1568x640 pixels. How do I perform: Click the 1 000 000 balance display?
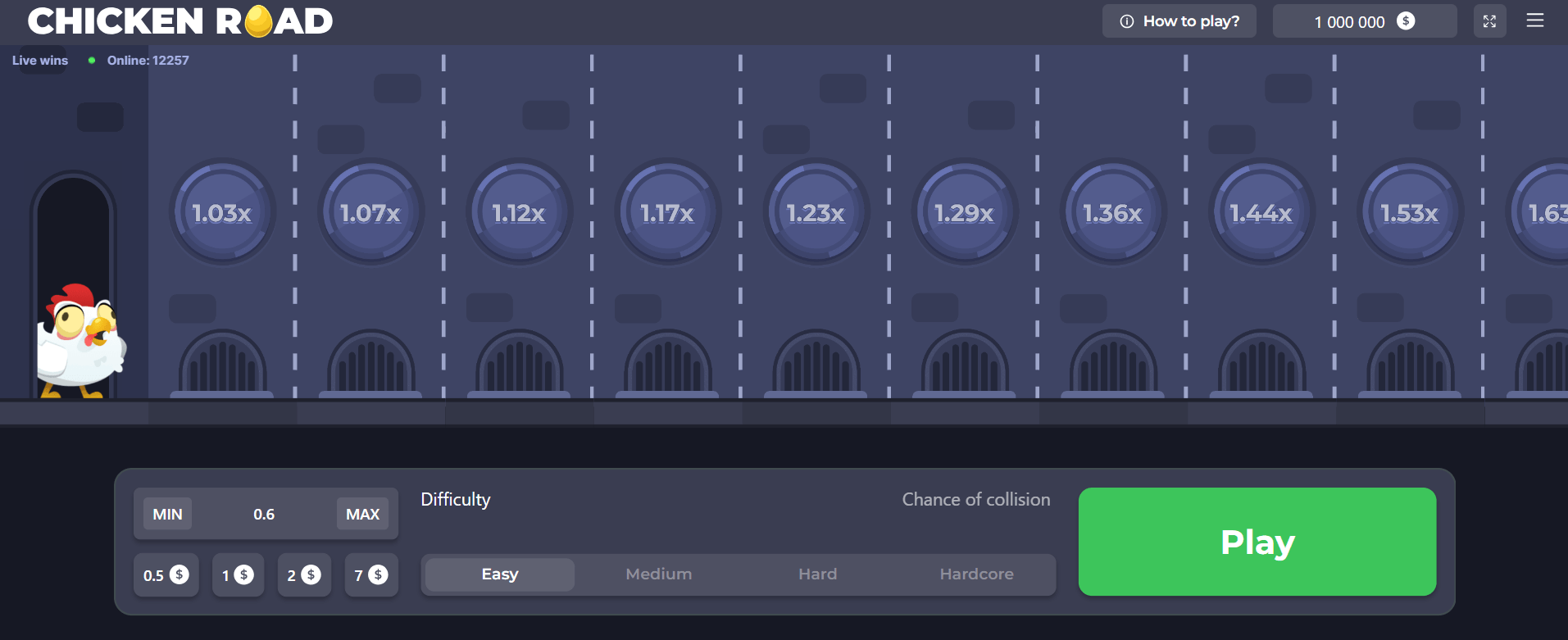pyautogui.click(x=1364, y=21)
